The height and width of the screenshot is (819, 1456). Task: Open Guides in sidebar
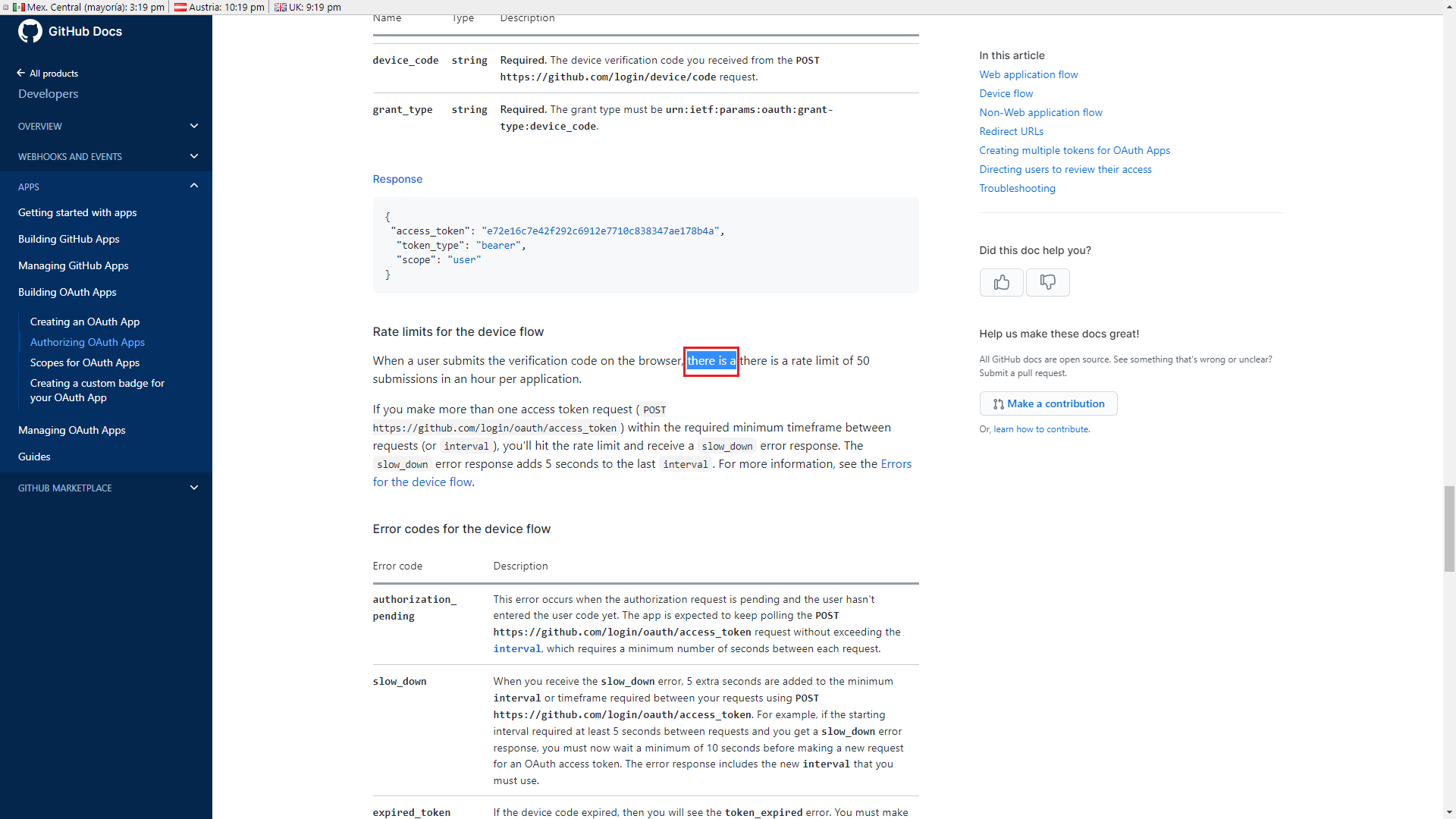(34, 457)
